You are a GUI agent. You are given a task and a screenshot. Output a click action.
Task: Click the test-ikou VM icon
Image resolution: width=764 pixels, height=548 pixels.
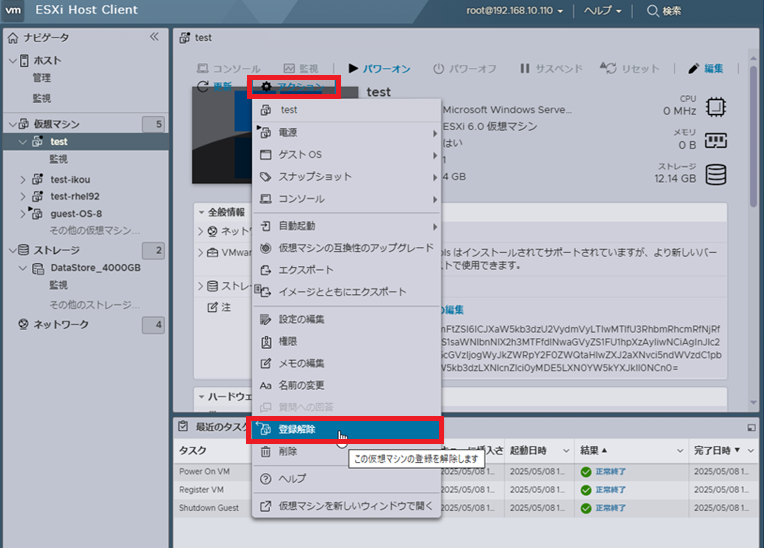(x=38, y=179)
